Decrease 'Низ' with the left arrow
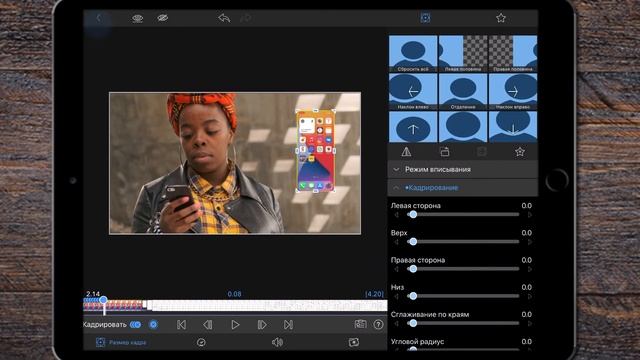The width and height of the screenshot is (640, 360). point(396,296)
